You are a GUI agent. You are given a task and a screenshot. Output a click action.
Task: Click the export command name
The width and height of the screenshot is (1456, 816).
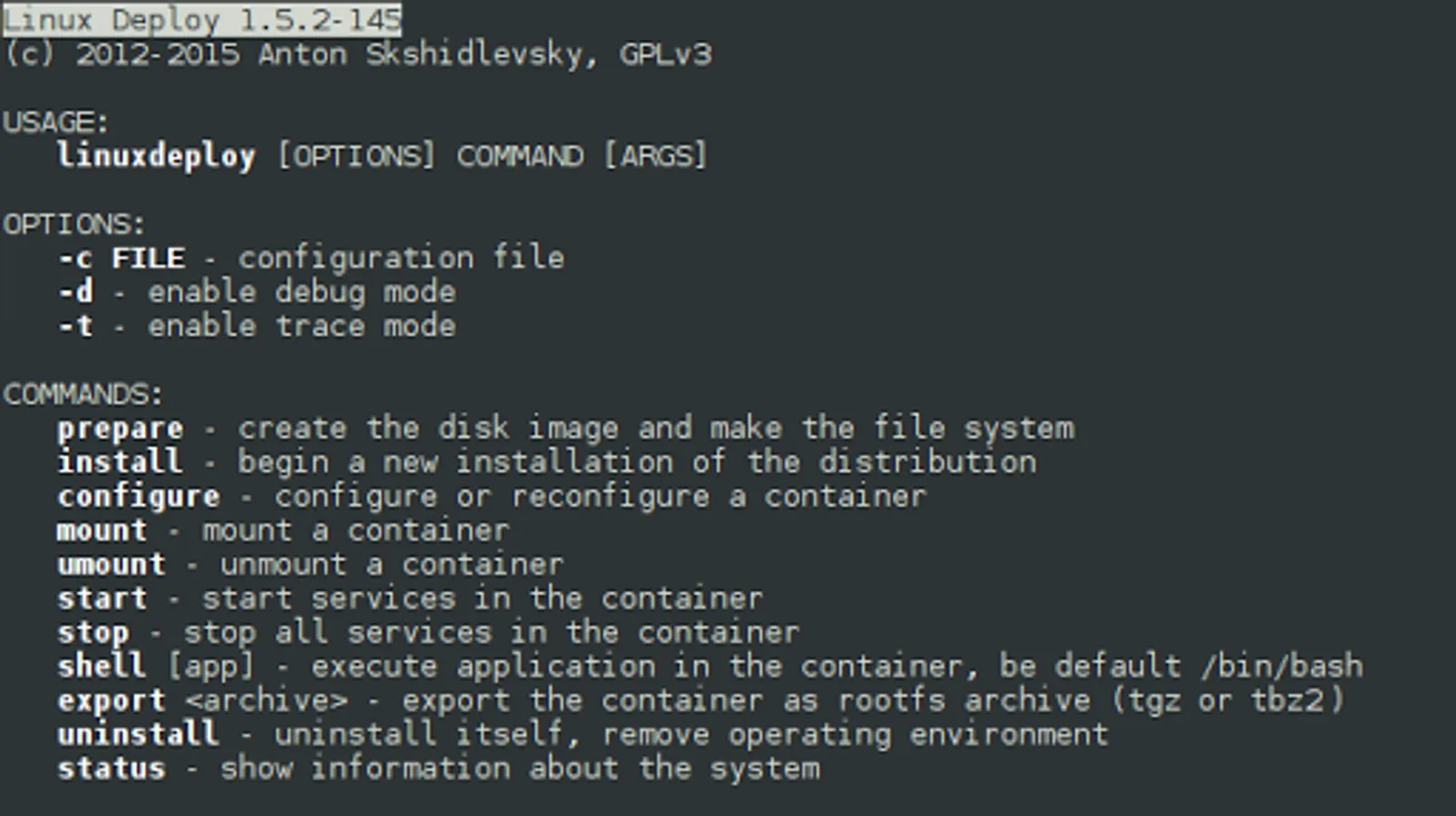click(112, 701)
